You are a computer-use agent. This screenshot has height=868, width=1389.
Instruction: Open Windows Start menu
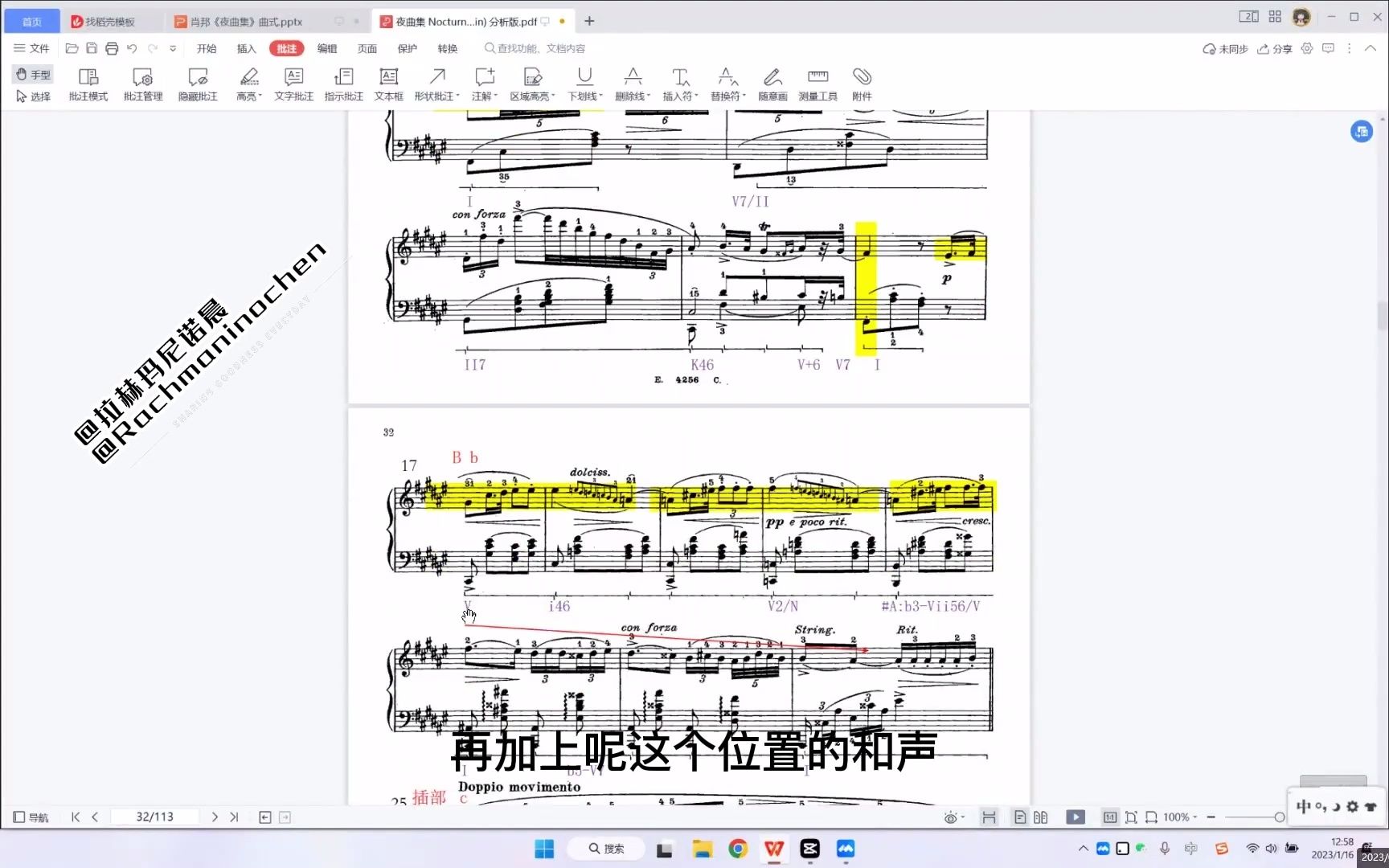544,849
